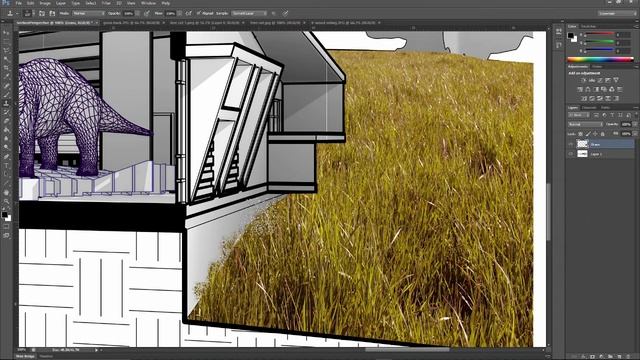This screenshot has height=360, width=640.
Task: Select the Path Selection tool
Action: (x=6, y=174)
